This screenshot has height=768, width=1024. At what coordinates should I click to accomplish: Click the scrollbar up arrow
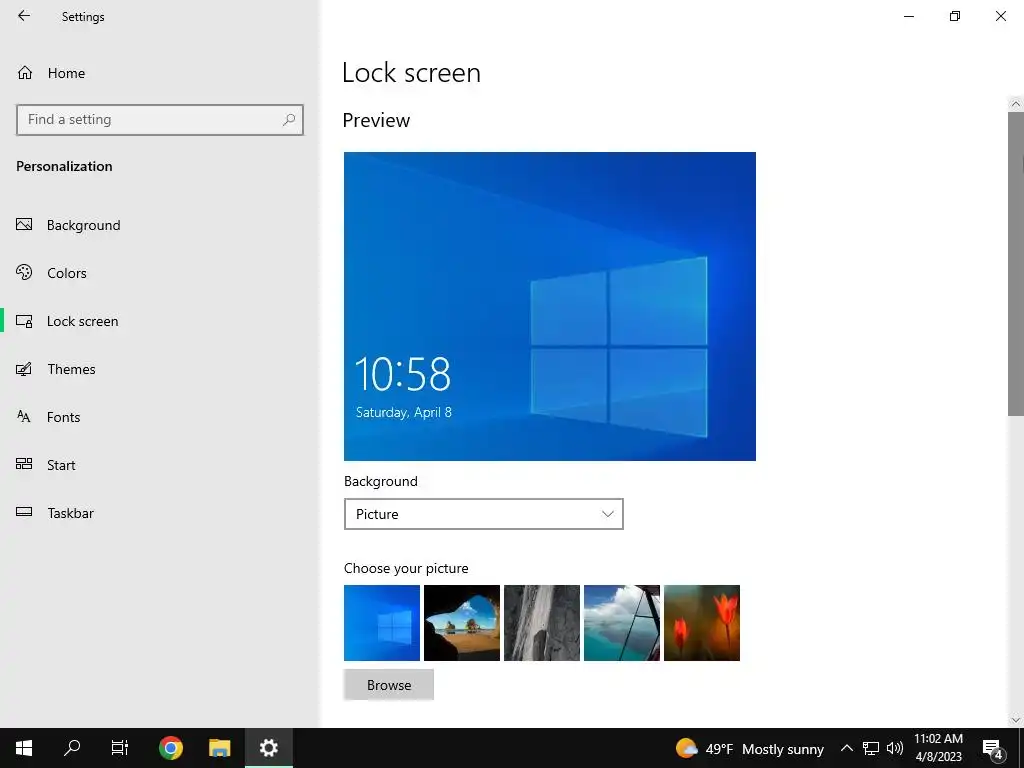(1016, 104)
